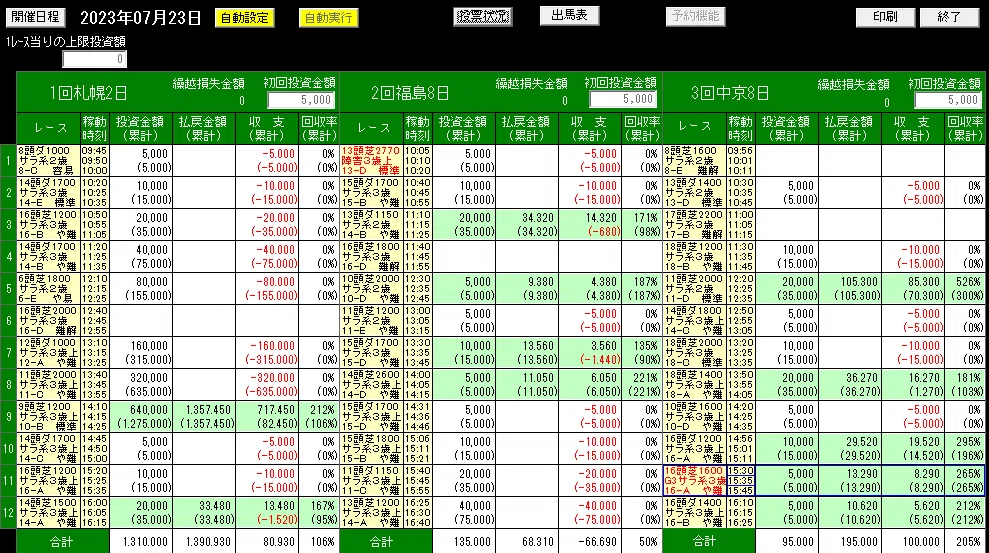This screenshot has height=553, width=989.
Task: Select the 1回札幌2日 venue header
Action: pos(89,93)
